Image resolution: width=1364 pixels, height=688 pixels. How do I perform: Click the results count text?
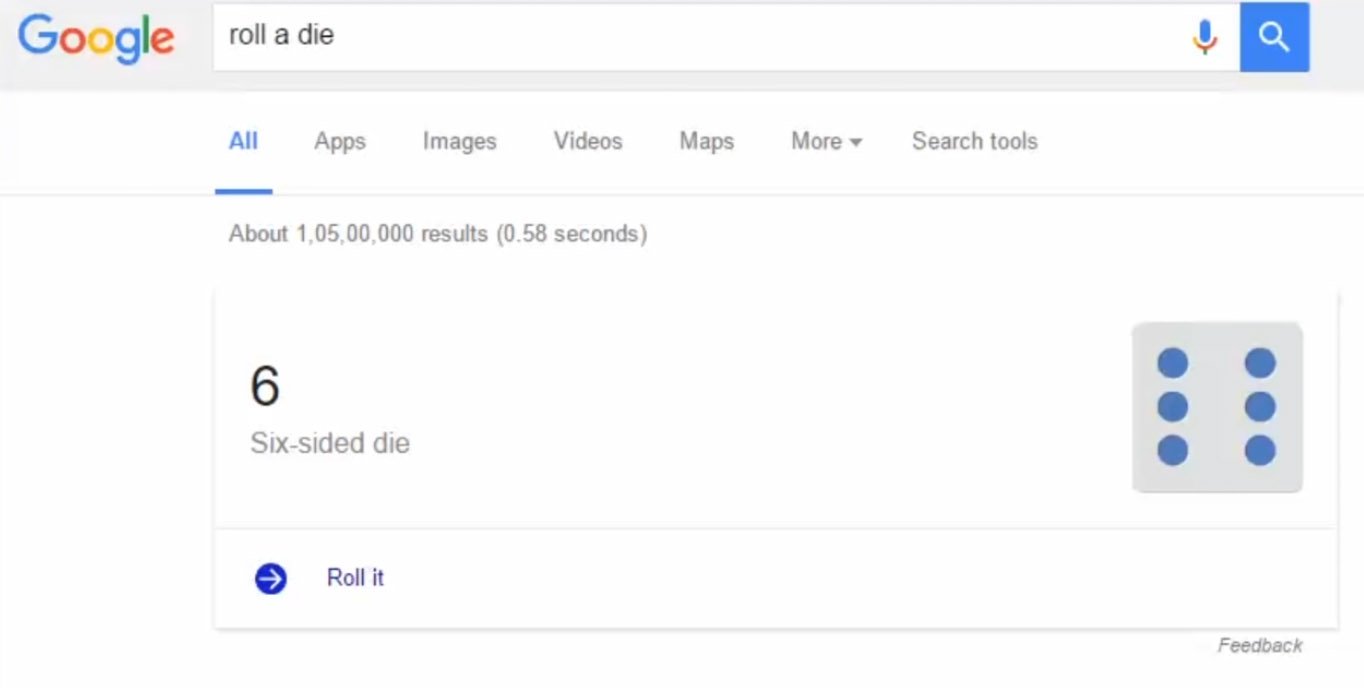tap(437, 234)
